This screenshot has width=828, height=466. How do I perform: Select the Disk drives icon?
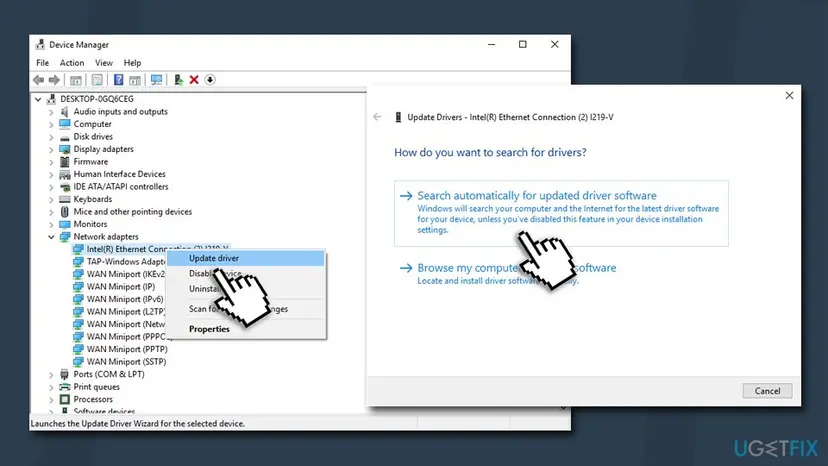64,137
